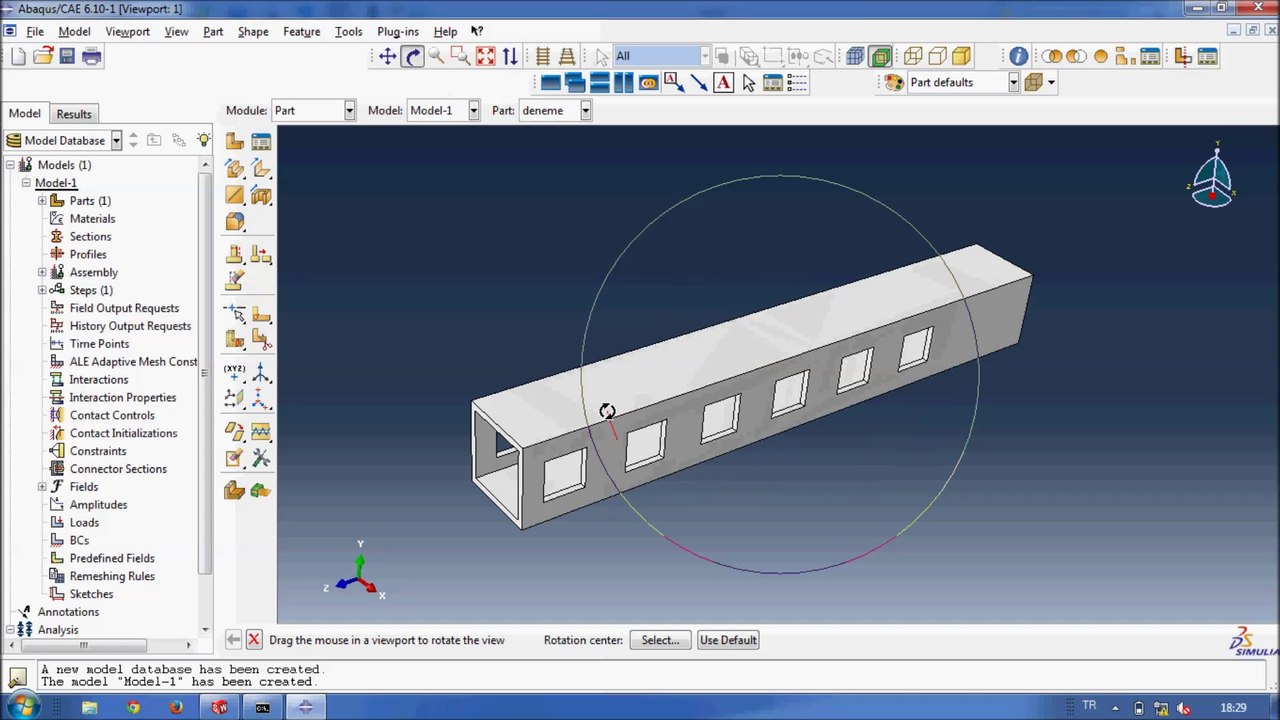Image resolution: width=1280 pixels, height=720 pixels.
Task: Click the Create Part icon
Action: pos(235,142)
